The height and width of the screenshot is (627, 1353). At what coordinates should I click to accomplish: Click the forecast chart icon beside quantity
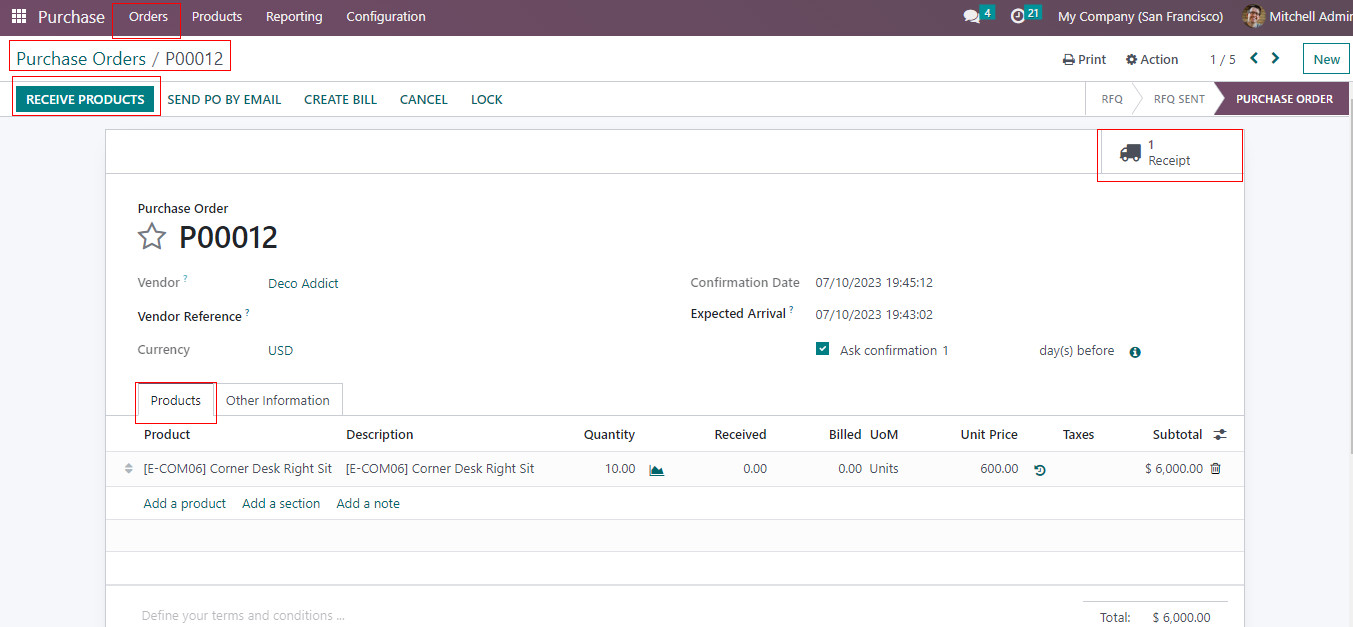pos(656,469)
